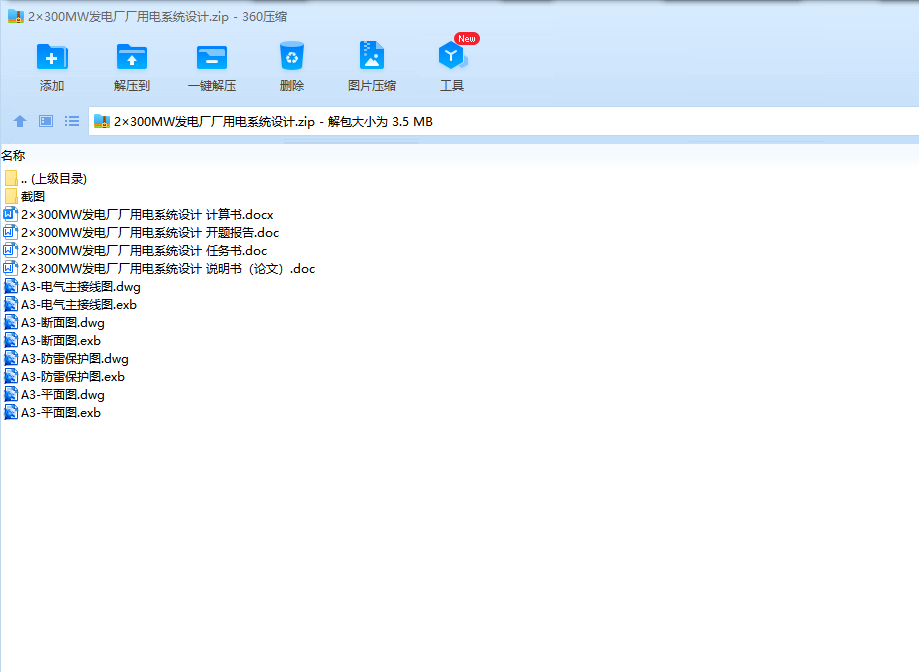This screenshot has height=672, width=919.
Task: Select file name A3-防雷保护图.exb
Action: click(73, 377)
